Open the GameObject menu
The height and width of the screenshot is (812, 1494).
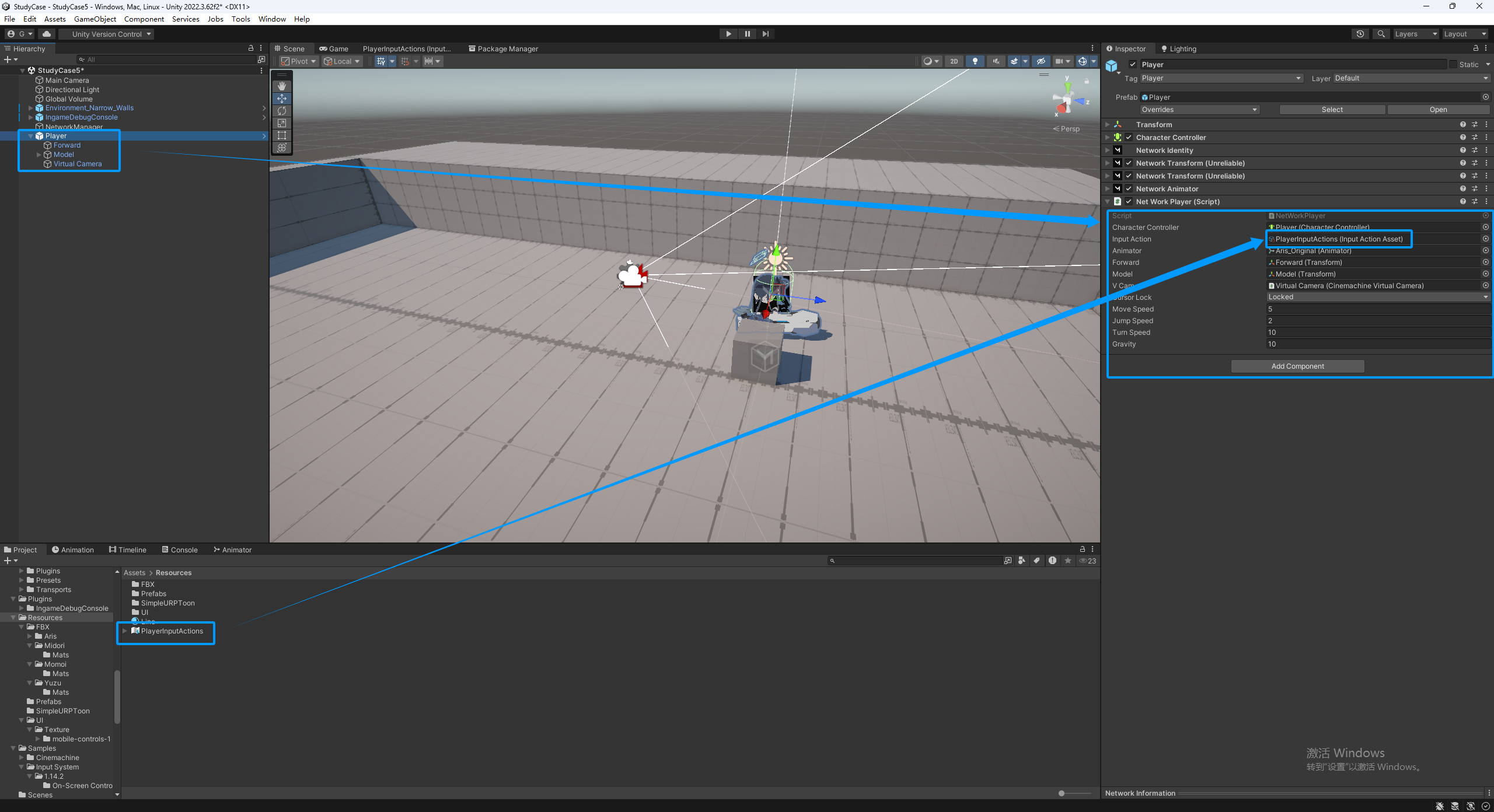pos(95,19)
